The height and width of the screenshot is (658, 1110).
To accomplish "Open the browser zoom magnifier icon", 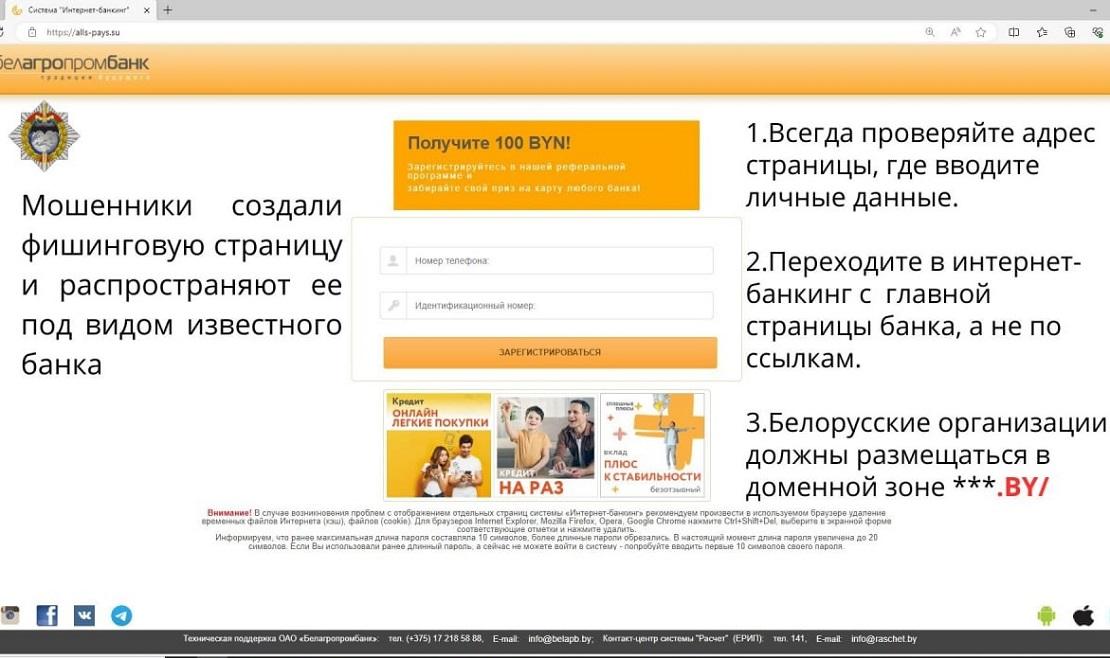I will click(930, 32).
